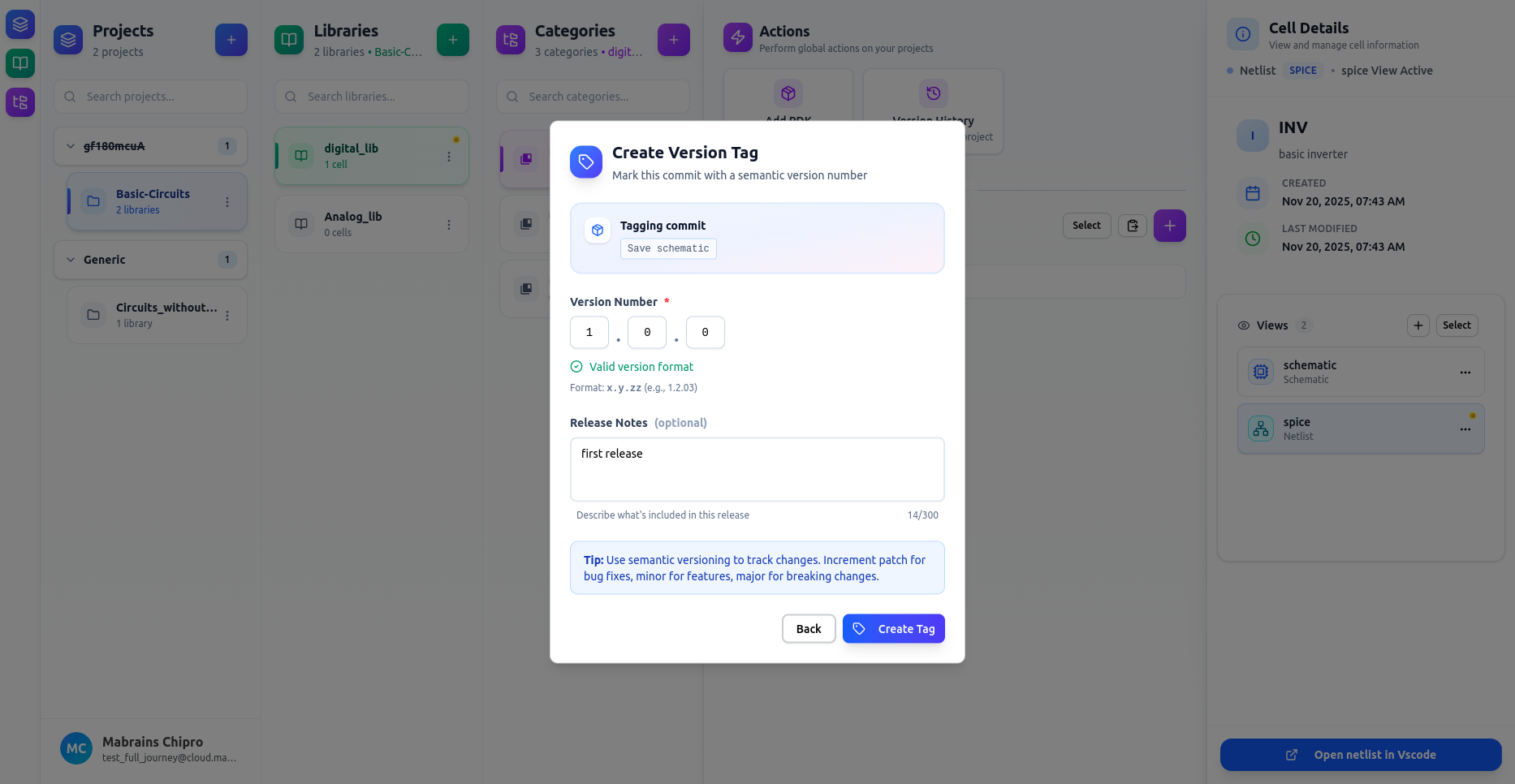Viewport: 1515px width, 784px height.
Task: Switch to the SPICE tab
Action: (1303, 71)
